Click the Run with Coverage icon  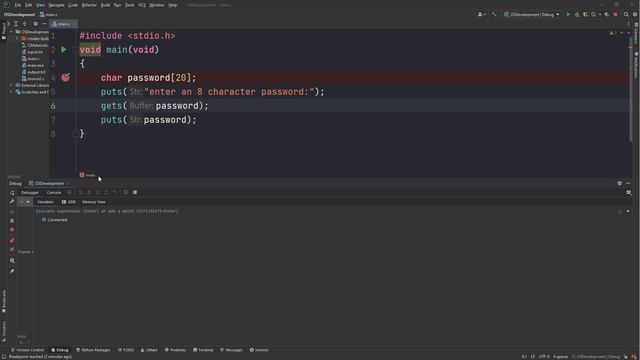pos(585,15)
